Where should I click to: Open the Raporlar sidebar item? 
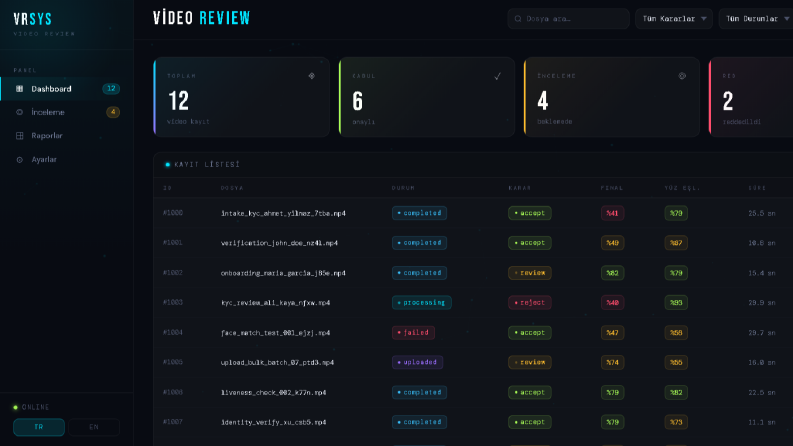pos(66,136)
